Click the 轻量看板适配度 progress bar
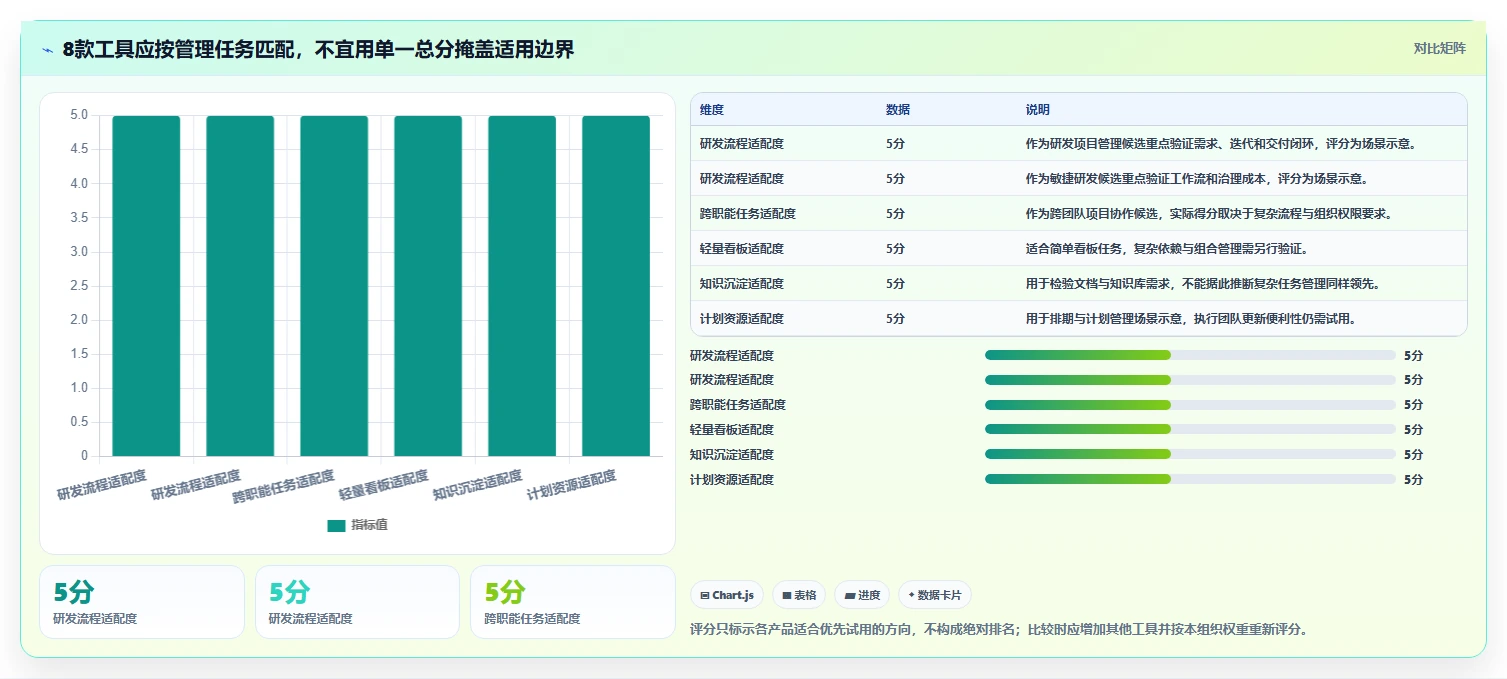Image resolution: width=1507 pixels, height=679 pixels. [x=1190, y=430]
